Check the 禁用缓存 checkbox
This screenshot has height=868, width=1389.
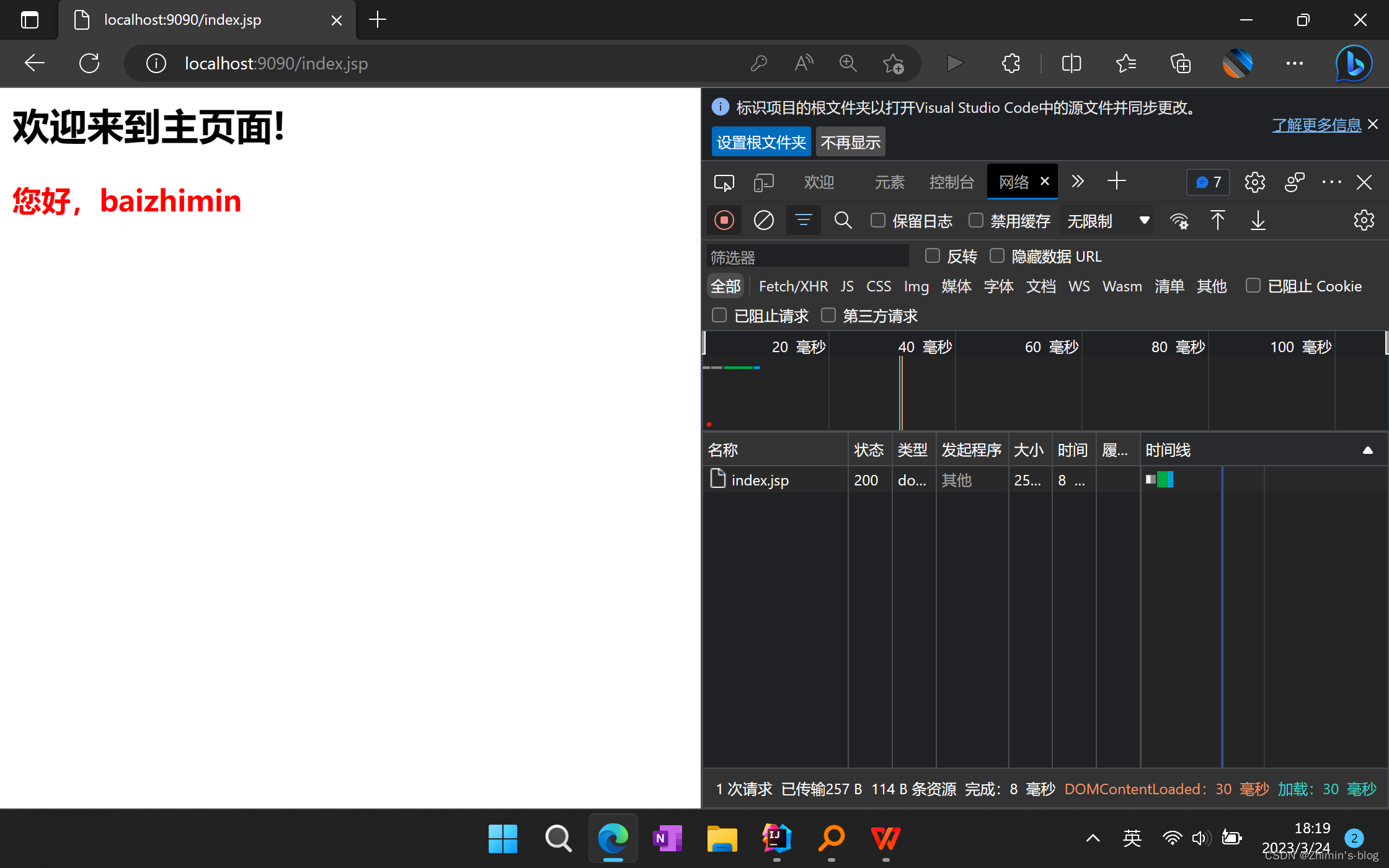click(x=975, y=221)
